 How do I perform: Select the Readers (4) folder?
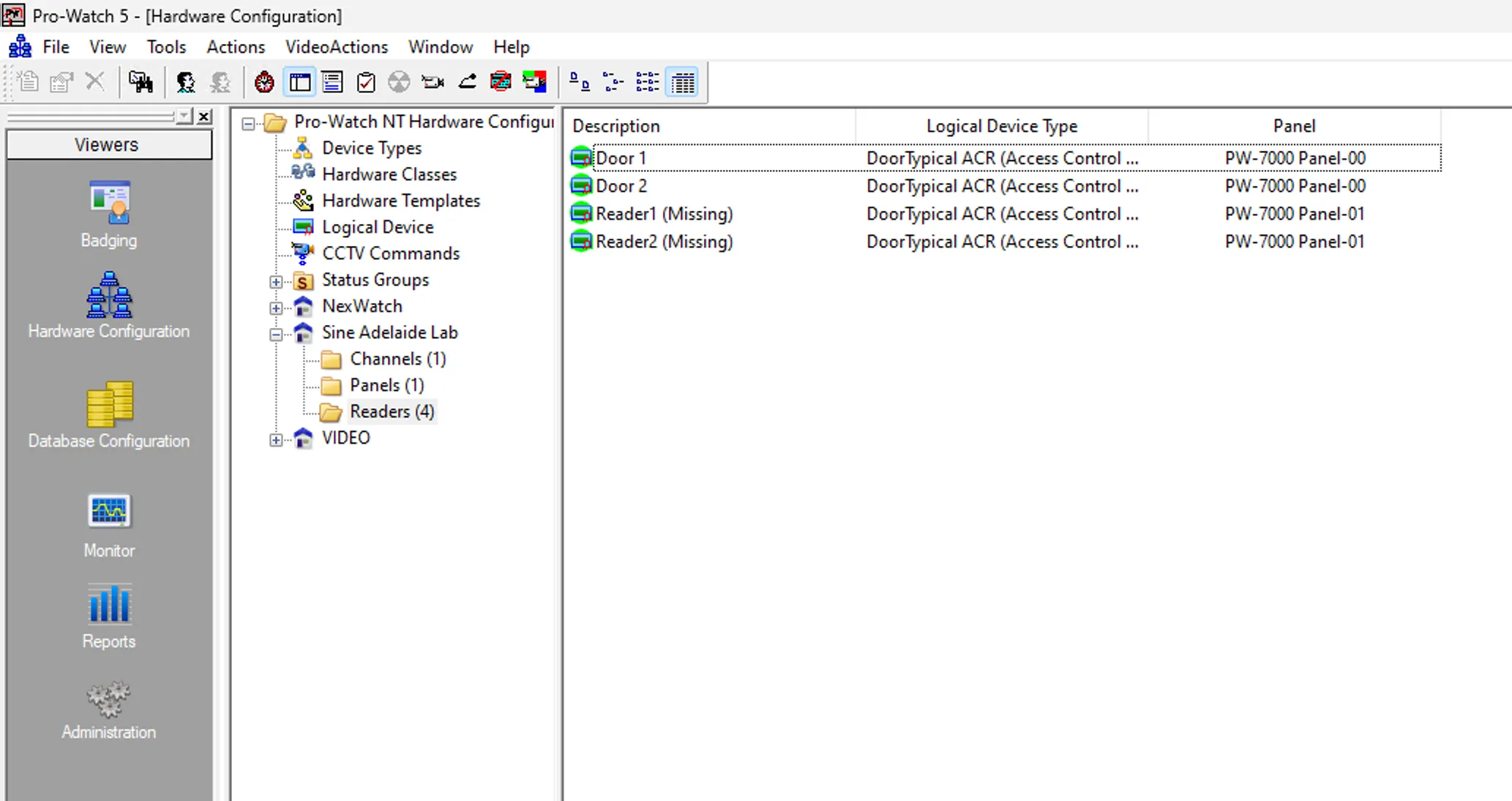[x=392, y=411]
